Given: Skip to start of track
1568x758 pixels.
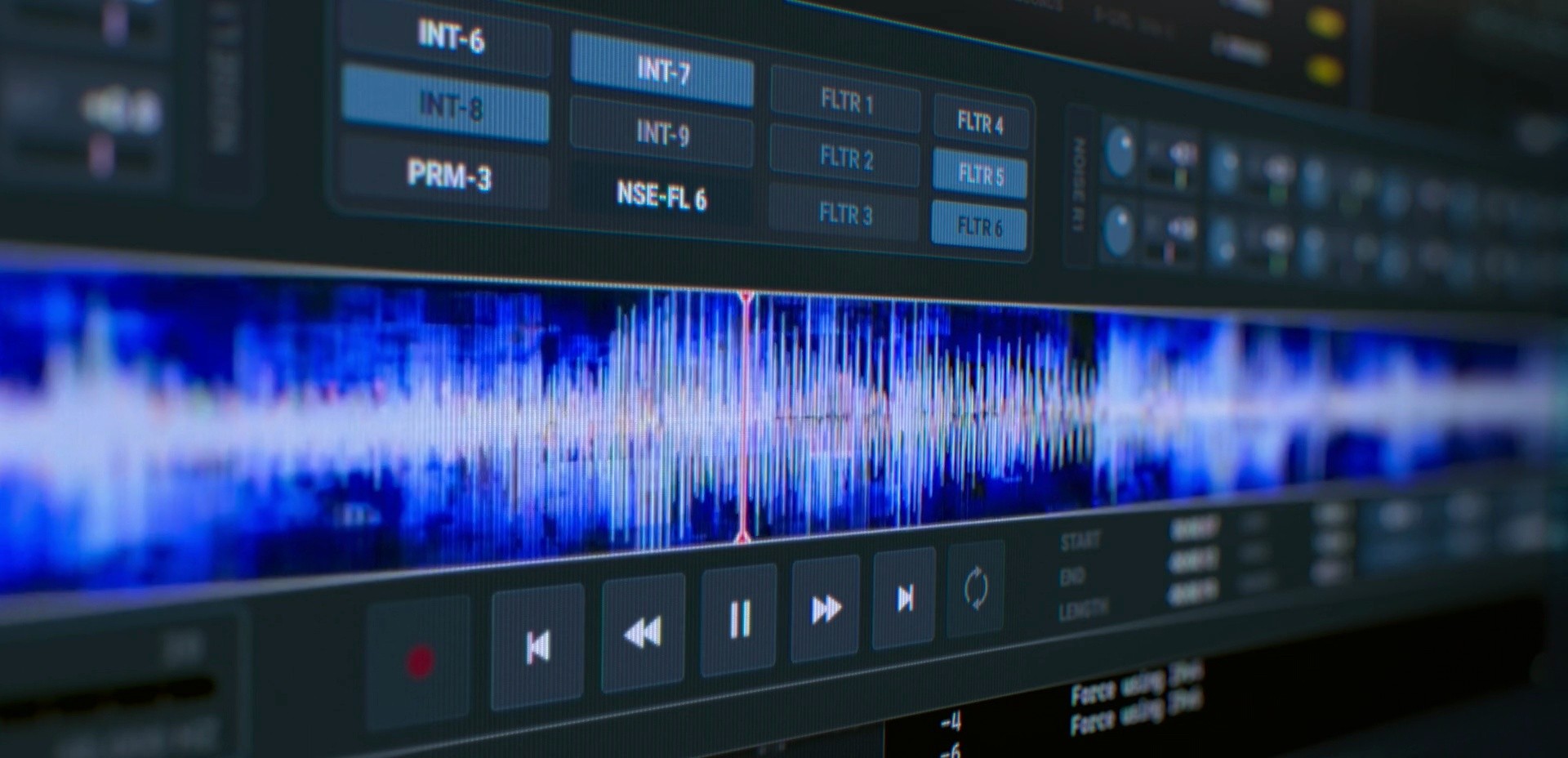Looking at the screenshot, I should (537, 646).
